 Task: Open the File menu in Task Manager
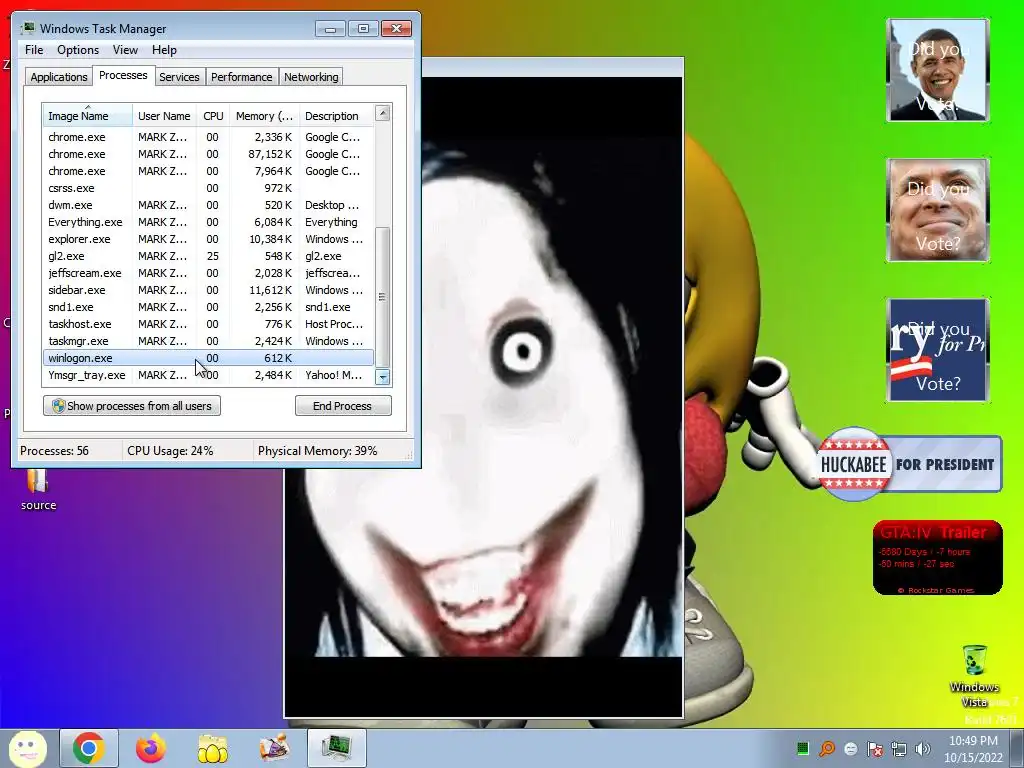pyautogui.click(x=34, y=50)
